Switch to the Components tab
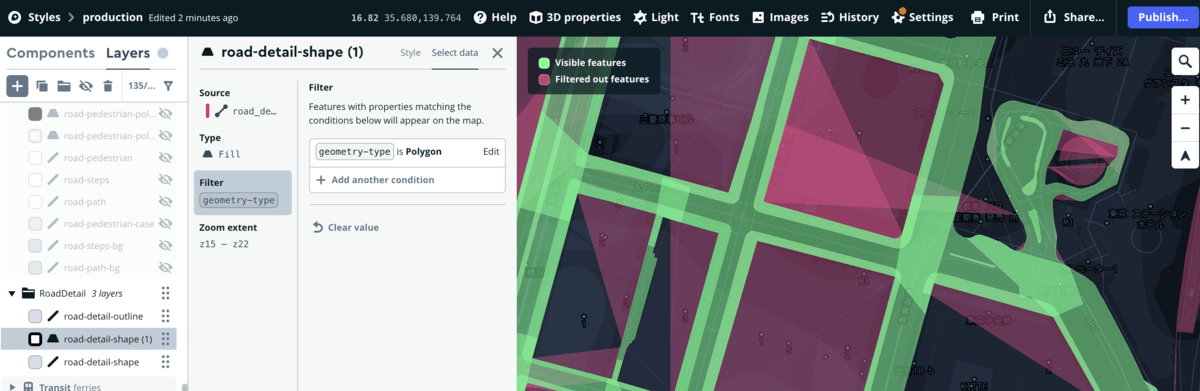 tap(51, 53)
